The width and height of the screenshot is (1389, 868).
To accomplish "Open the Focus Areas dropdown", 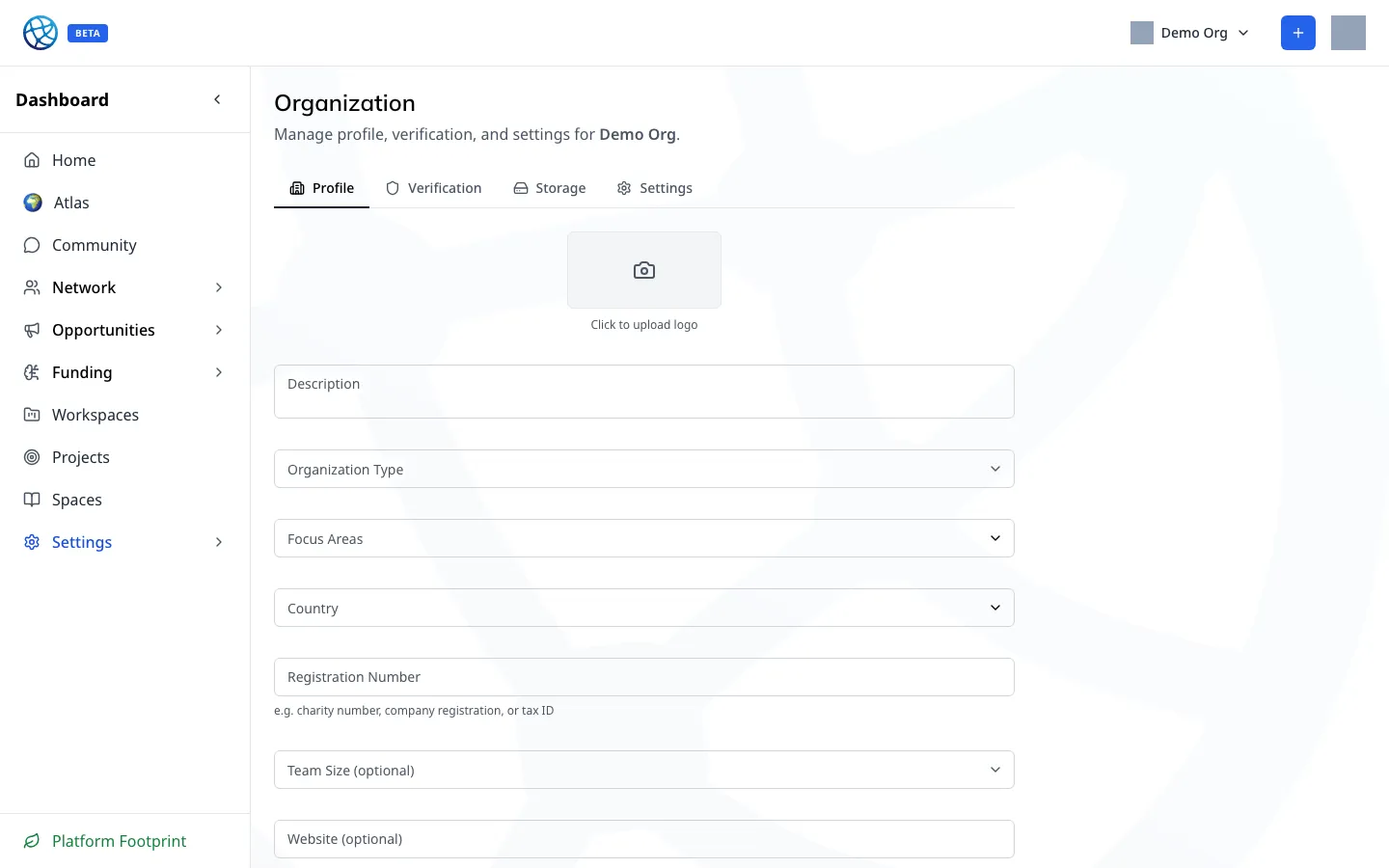I will (x=644, y=538).
